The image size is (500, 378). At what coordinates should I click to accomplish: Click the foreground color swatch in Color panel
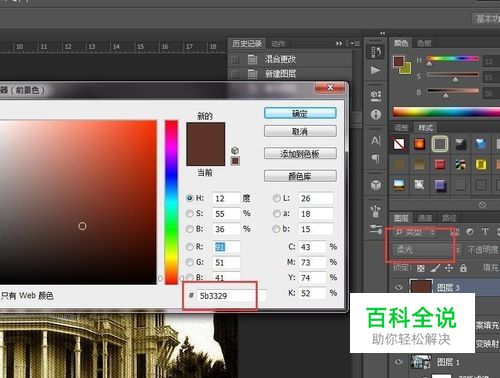pos(399,62)
